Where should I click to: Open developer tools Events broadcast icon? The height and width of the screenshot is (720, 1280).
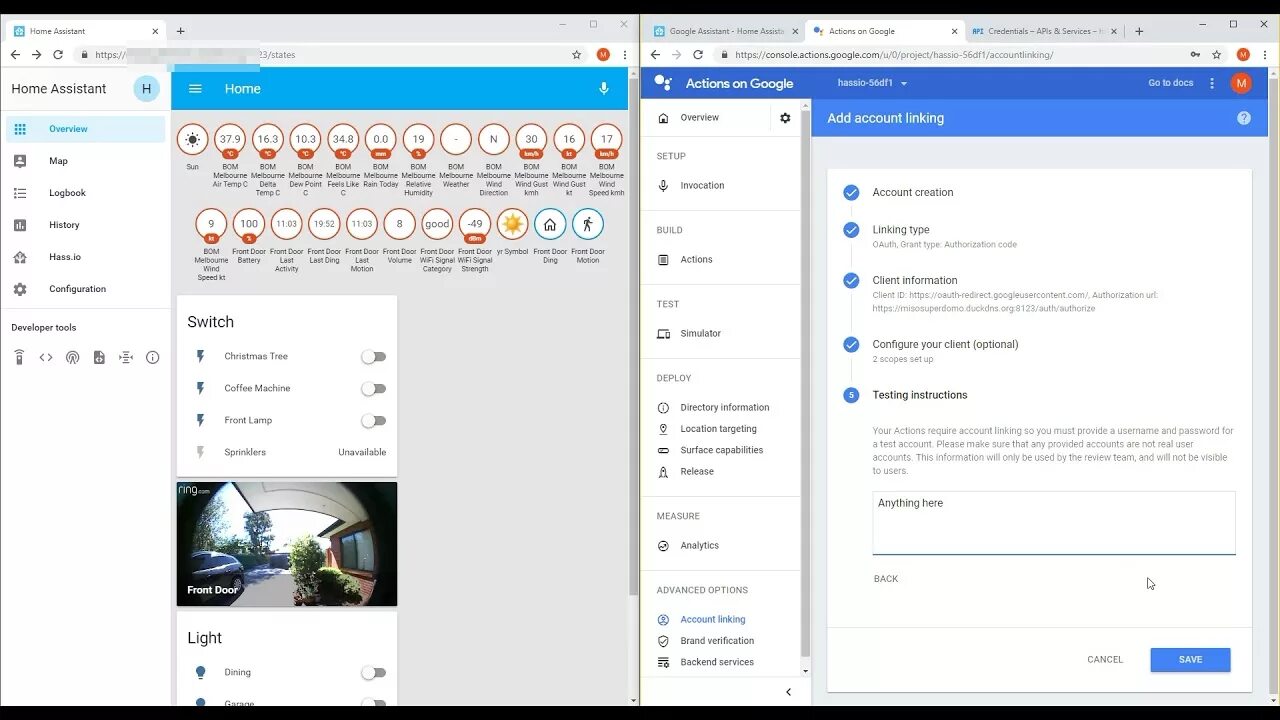pos(72,357)
